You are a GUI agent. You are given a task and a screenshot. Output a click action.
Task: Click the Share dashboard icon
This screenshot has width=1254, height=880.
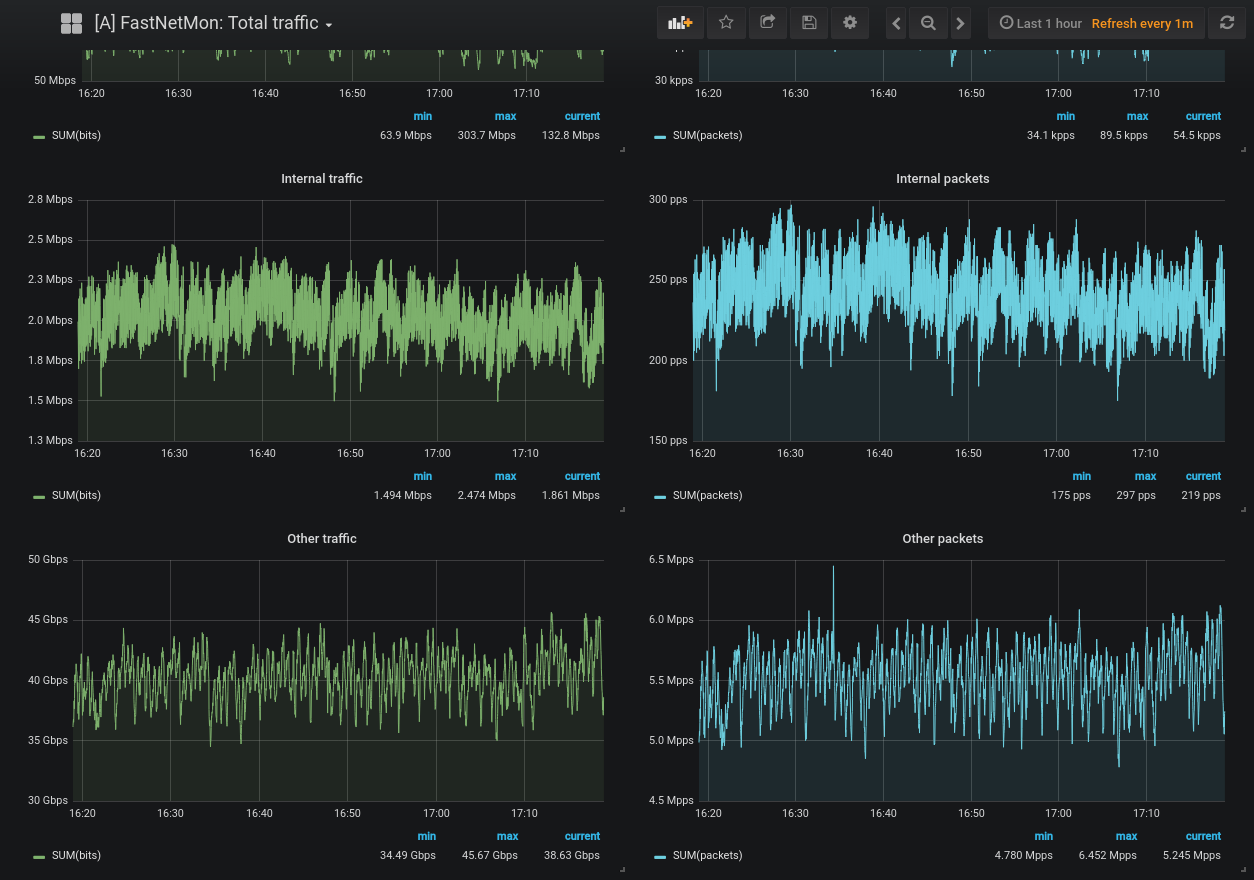pos(767,23)
